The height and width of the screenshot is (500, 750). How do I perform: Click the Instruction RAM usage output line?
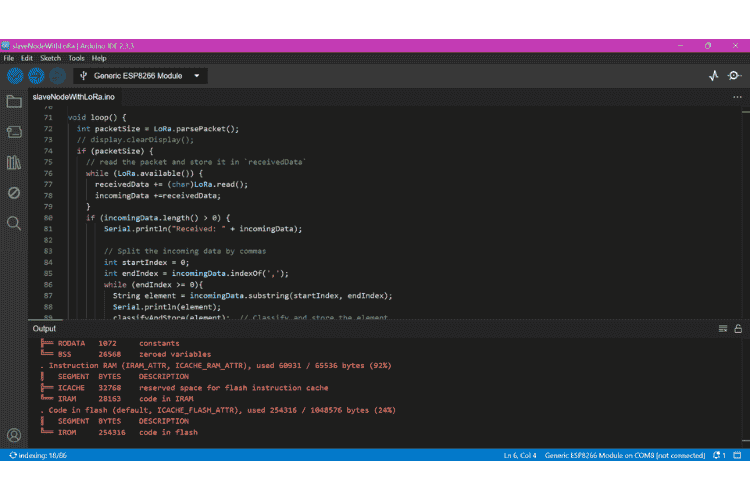tap(216, 366)
